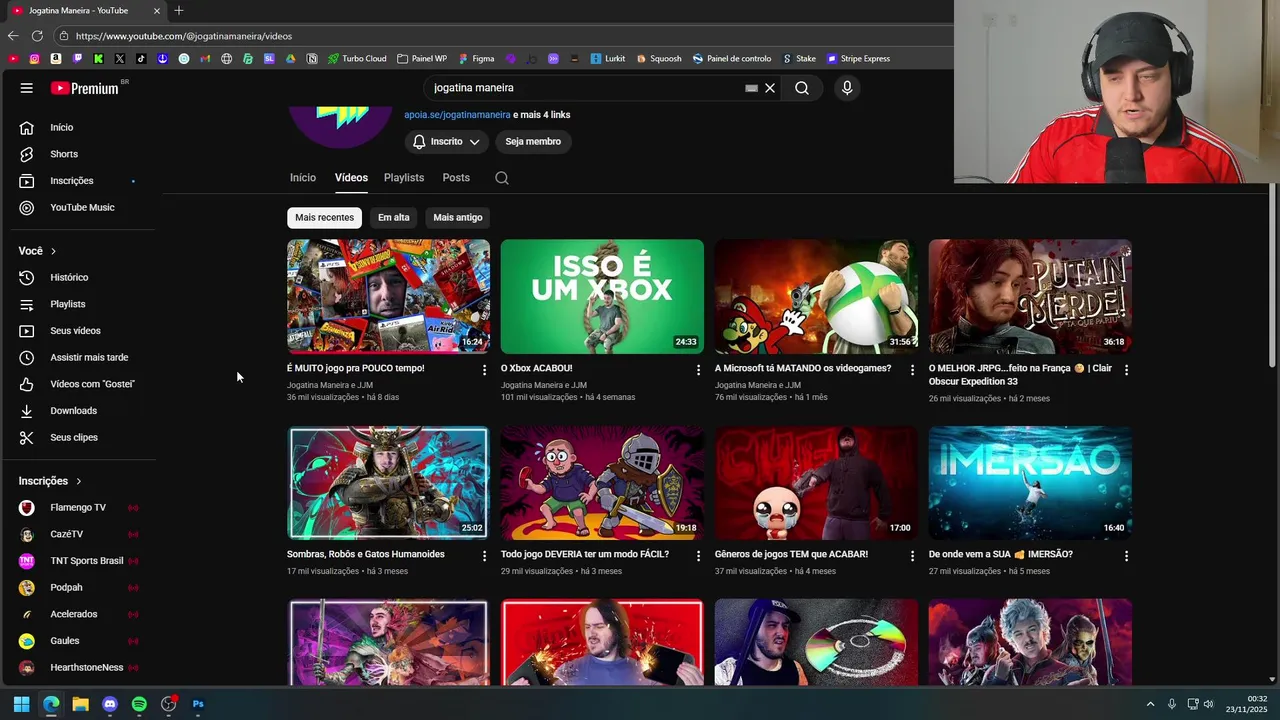Viewport: 1280px width, 720px height.
Task: Open title Todo jogo DEVERIA ter um modo FÁCIL?
Action: click(585, 554)
